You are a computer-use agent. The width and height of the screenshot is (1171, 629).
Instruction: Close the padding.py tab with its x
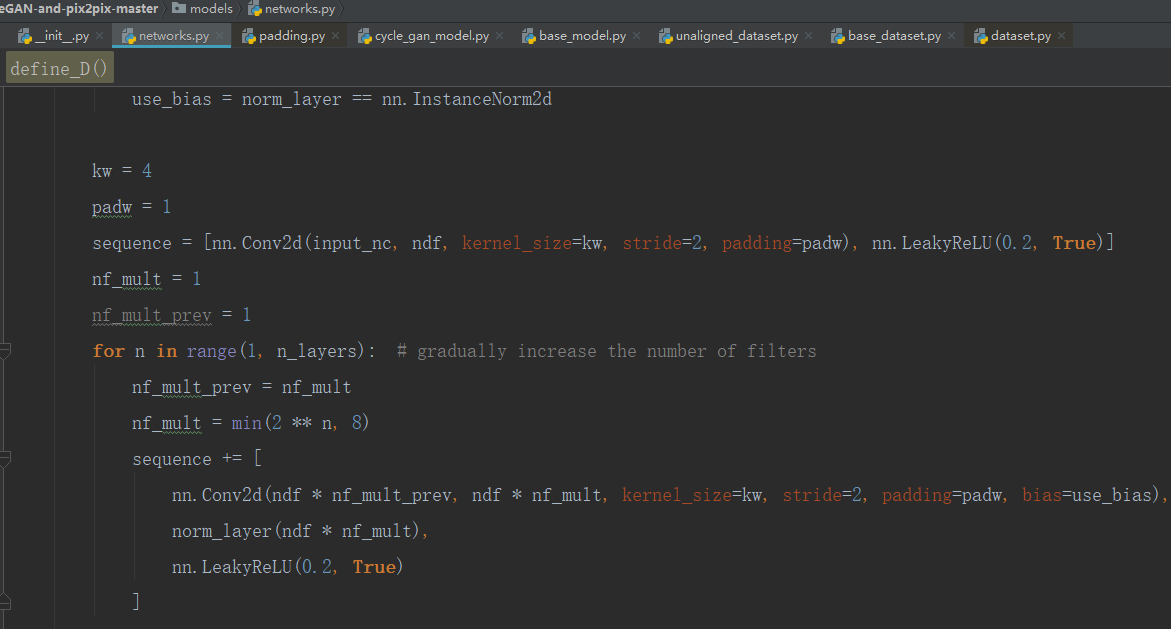pos(333,35)
